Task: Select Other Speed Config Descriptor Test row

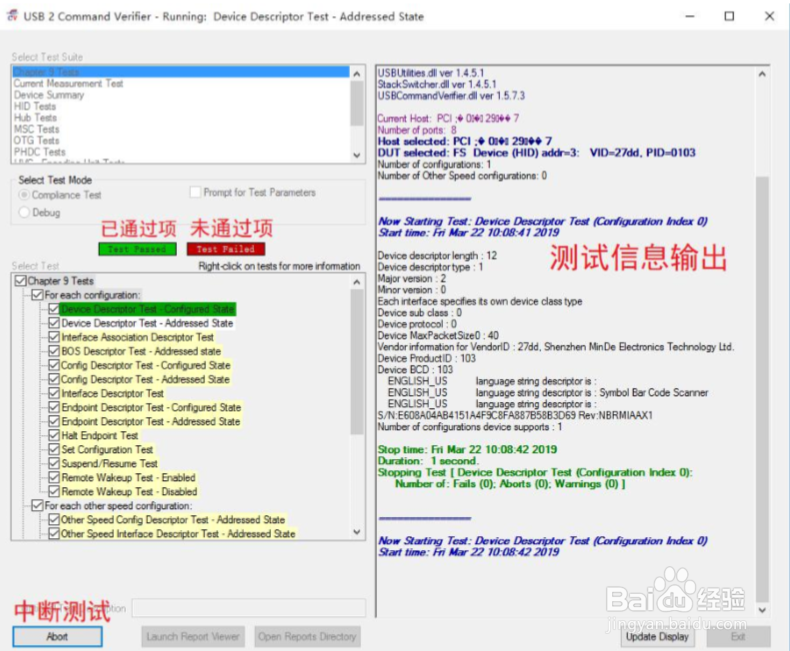Action: [x=173, y=519]
